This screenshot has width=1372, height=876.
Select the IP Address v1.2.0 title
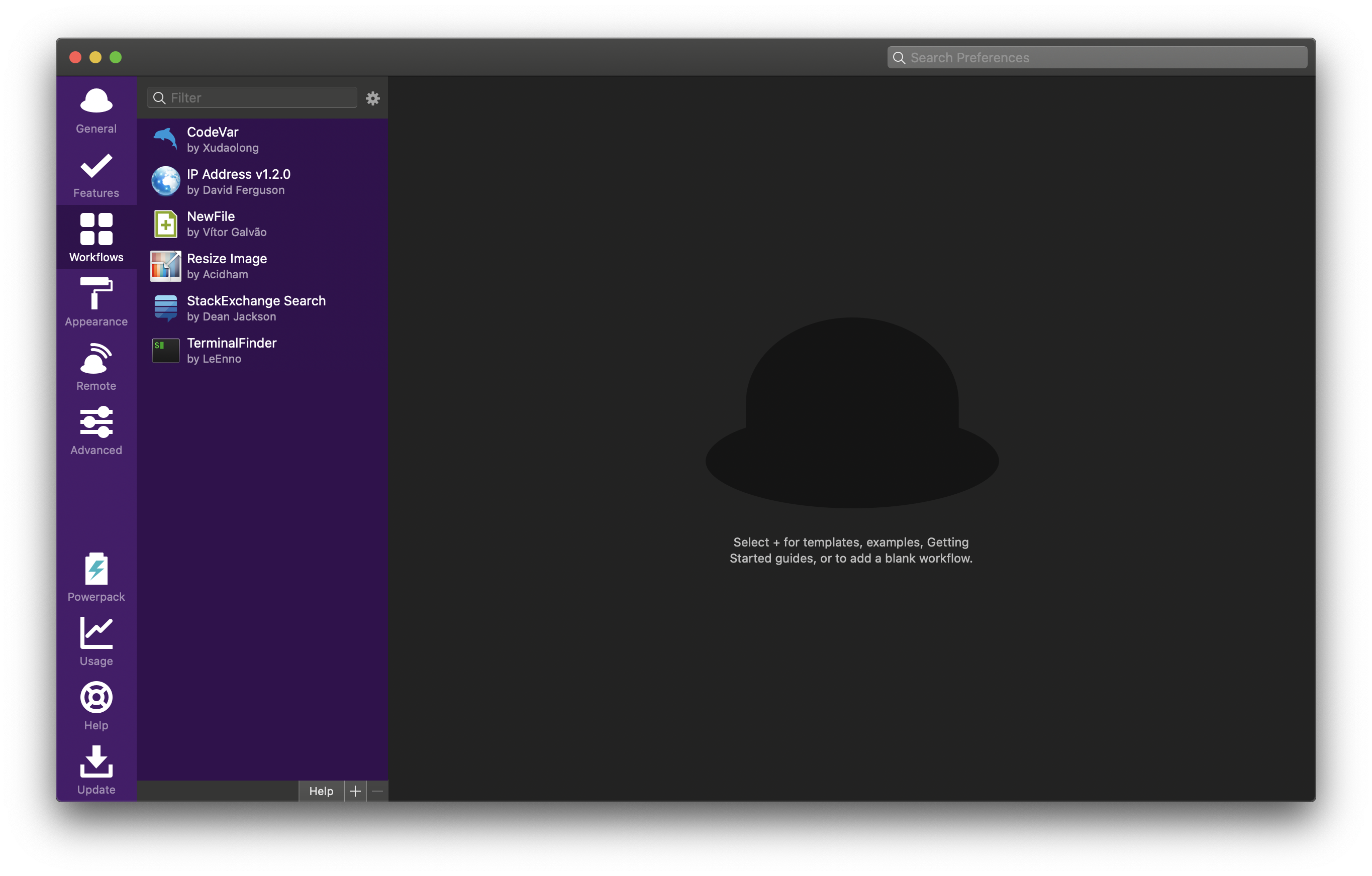[x=239, y=174]
